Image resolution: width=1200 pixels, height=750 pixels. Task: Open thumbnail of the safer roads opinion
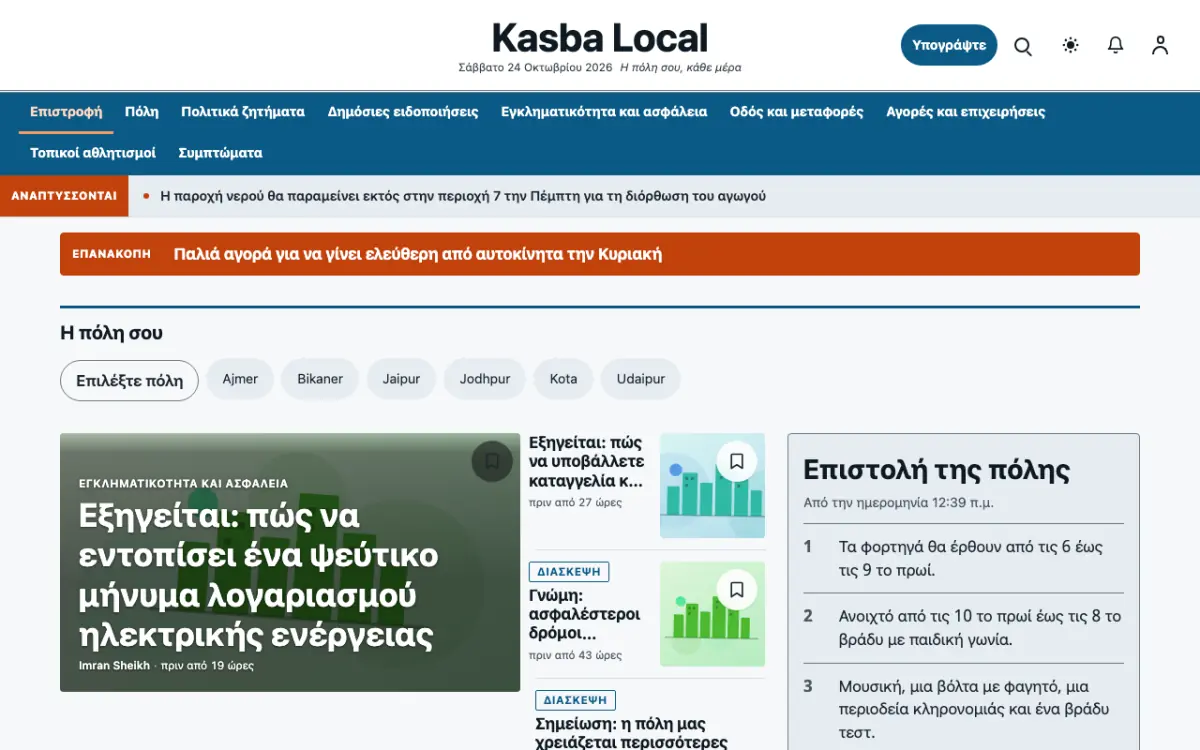(712, 614)
